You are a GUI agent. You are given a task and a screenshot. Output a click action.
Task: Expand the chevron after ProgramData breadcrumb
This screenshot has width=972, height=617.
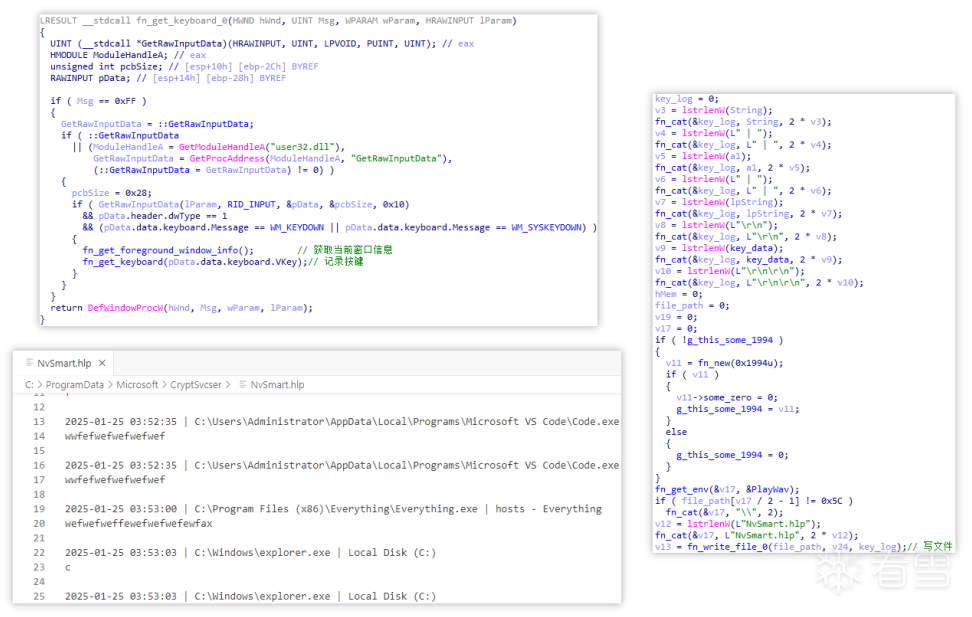coord(110,385)
